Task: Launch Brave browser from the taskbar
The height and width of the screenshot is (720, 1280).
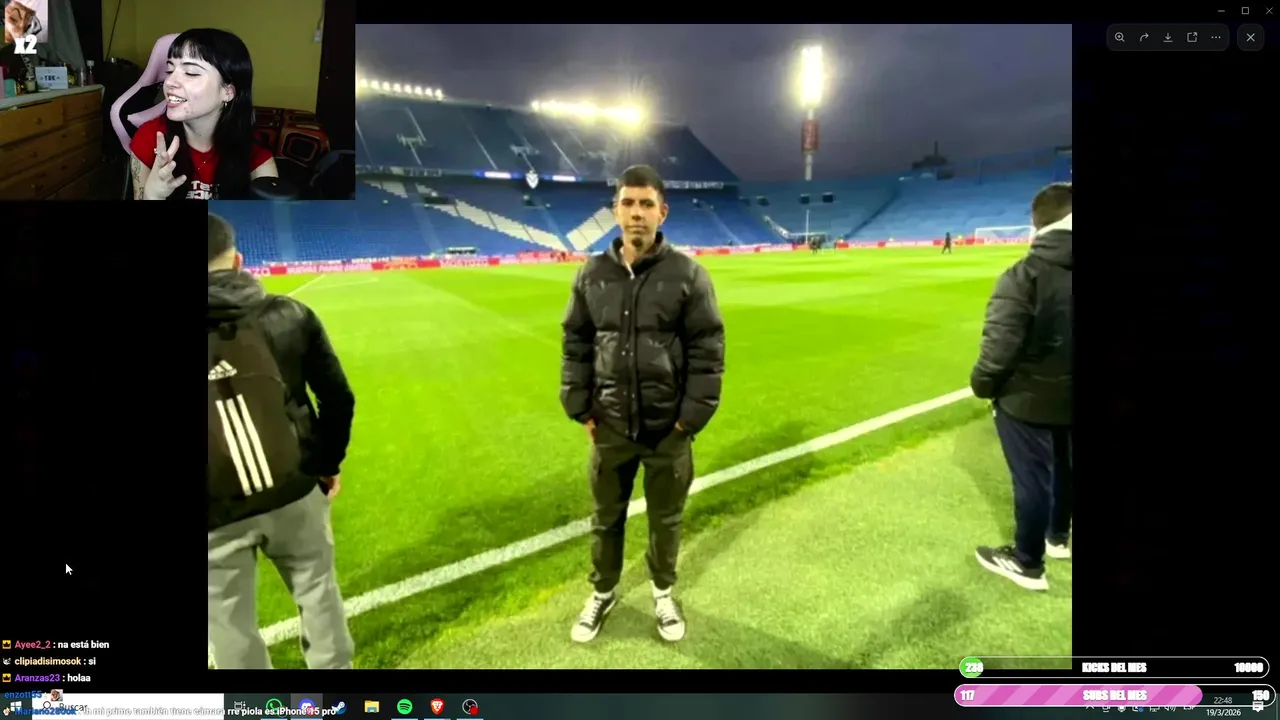Action: pyautogui.click(x=437, y=707)
